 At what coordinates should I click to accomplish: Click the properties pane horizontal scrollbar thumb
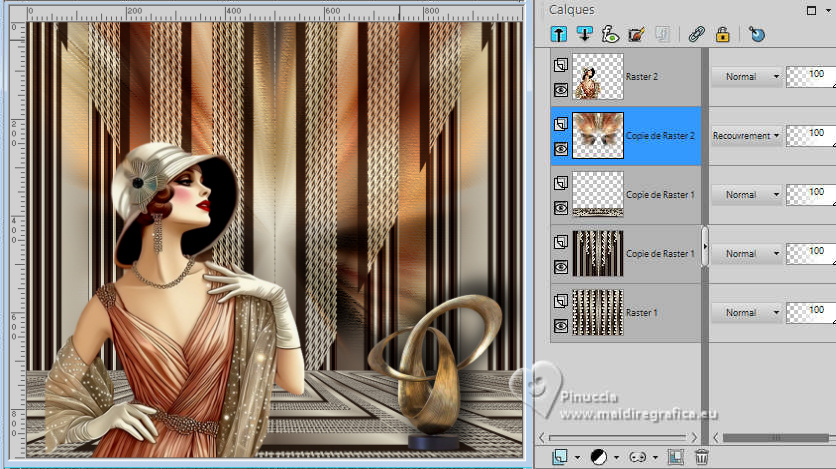(776, 438)
